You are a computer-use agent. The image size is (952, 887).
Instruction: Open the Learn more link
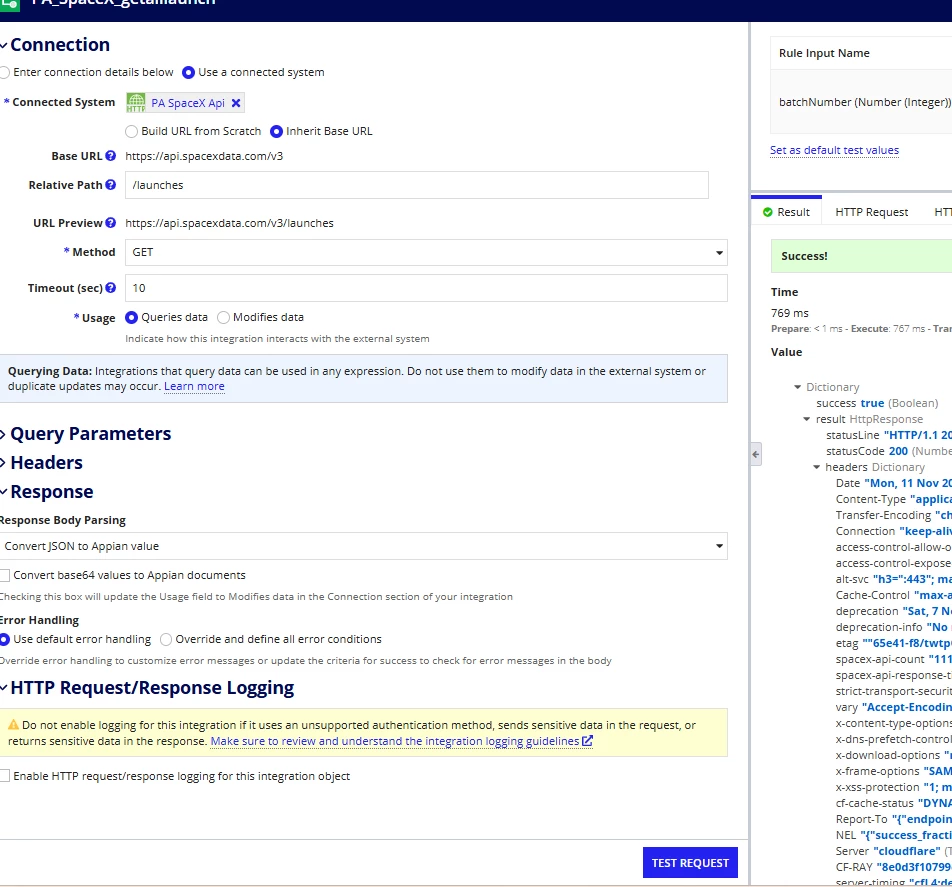[194, 386]
